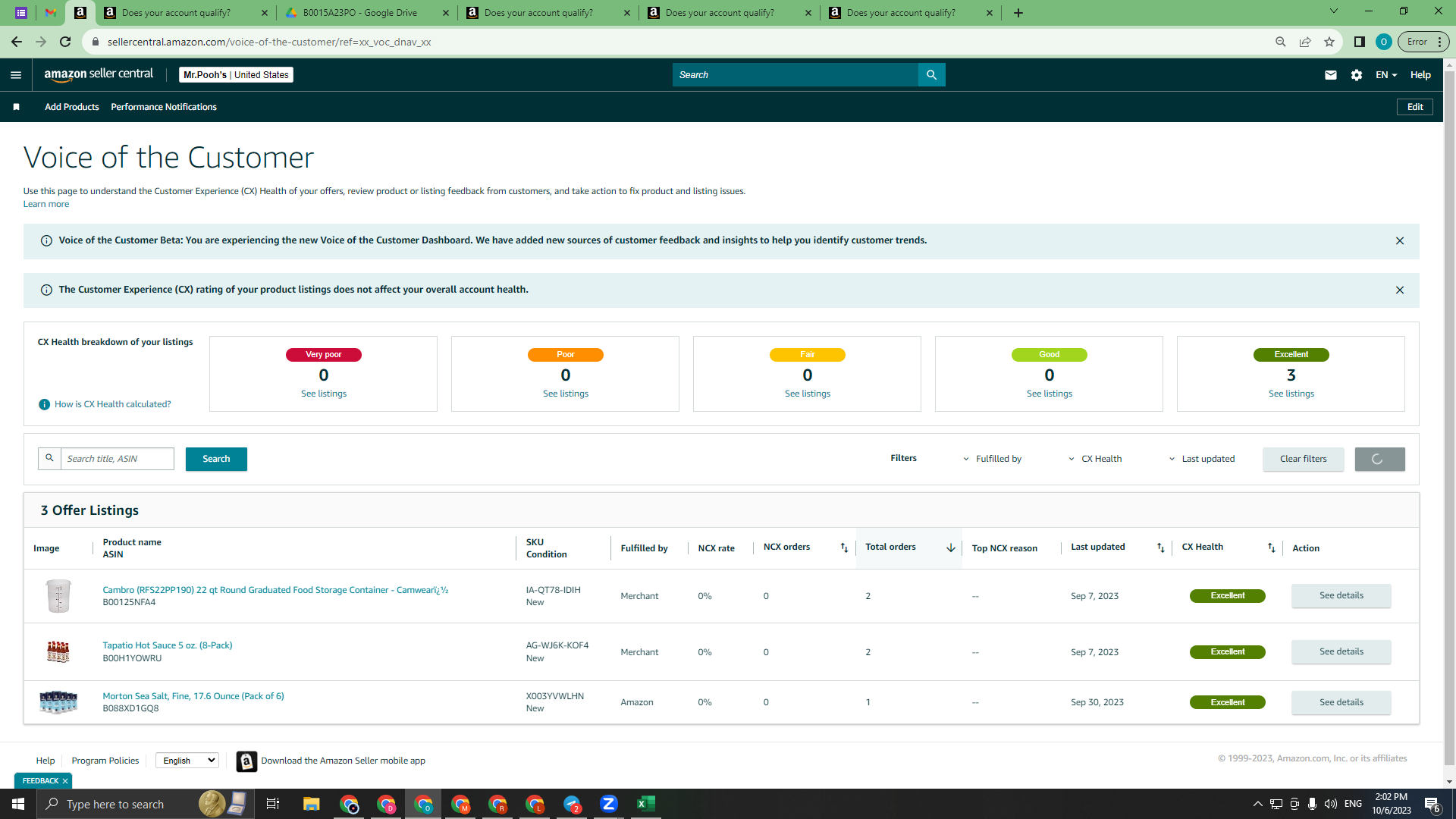Show hidden system tray icons
The height and width of the screenshot is (819, 1456).
click(1257, 804)
